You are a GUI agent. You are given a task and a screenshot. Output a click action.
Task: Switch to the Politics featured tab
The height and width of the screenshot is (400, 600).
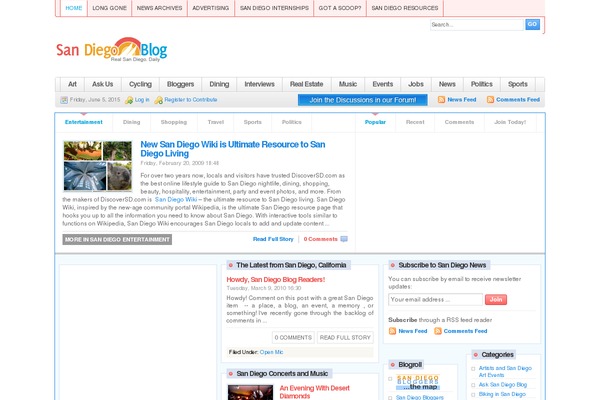(292, 122)
